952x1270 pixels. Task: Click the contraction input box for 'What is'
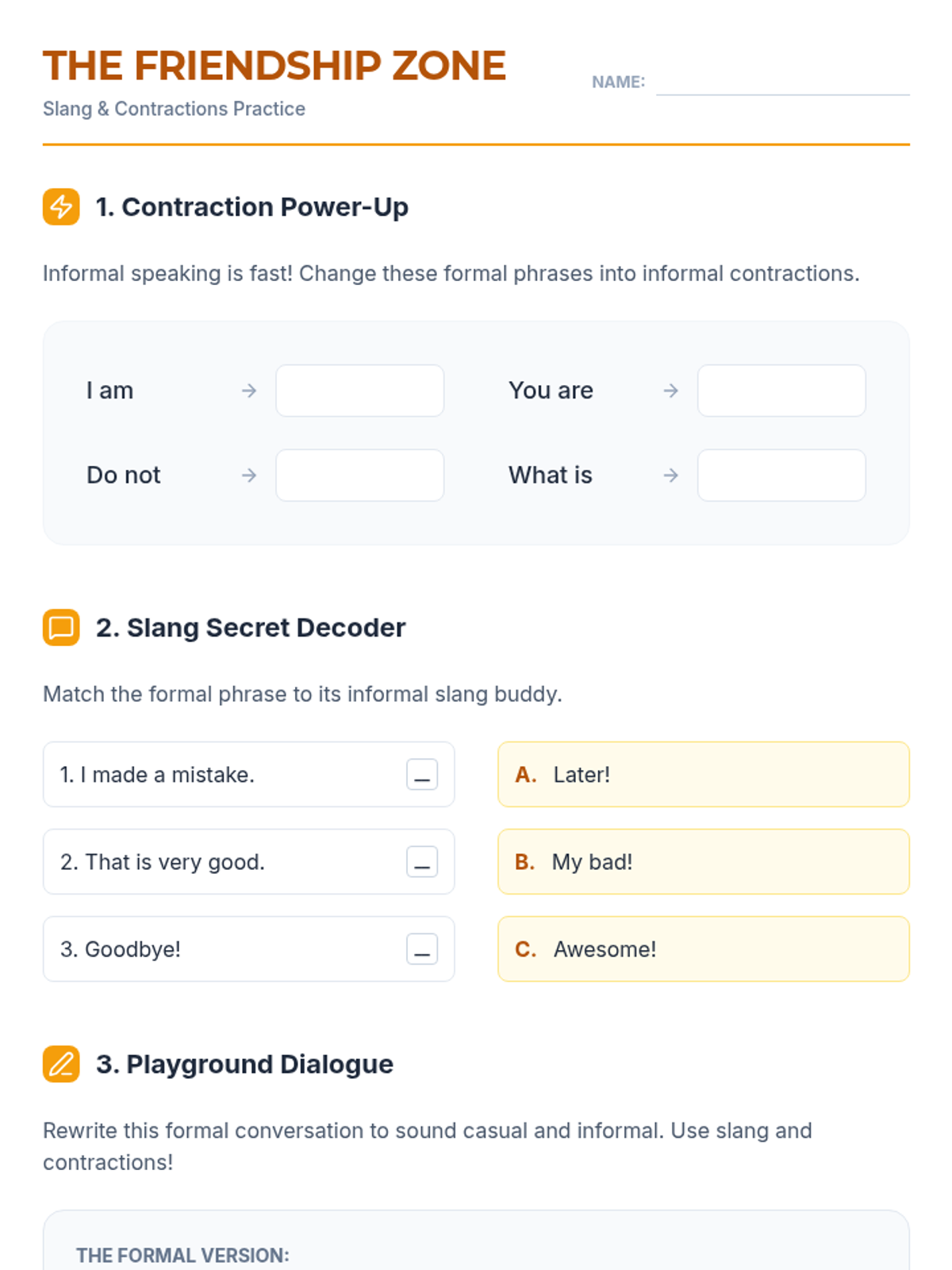click(781, 475)
